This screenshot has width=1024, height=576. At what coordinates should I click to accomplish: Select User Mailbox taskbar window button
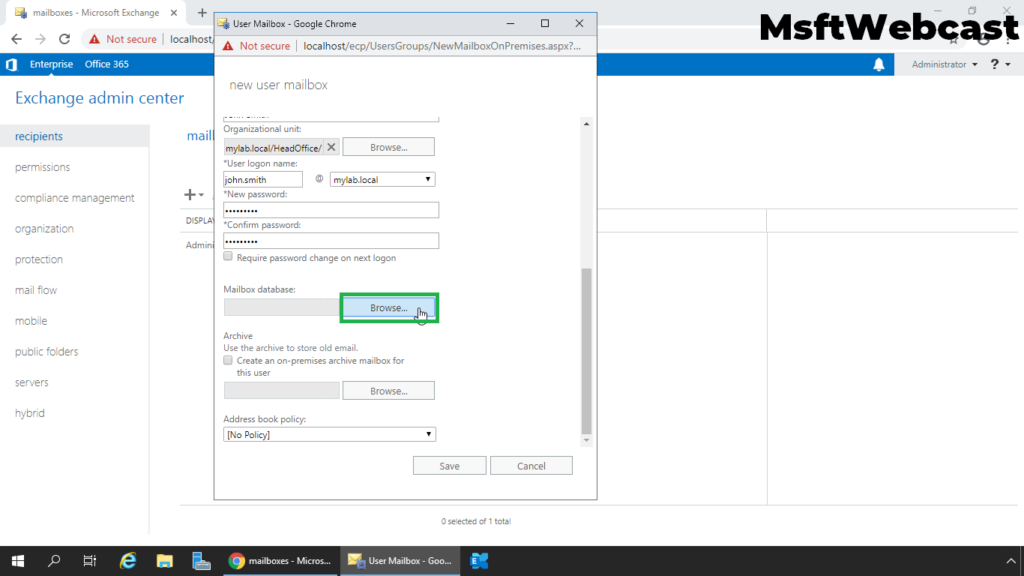click(400, 561)
